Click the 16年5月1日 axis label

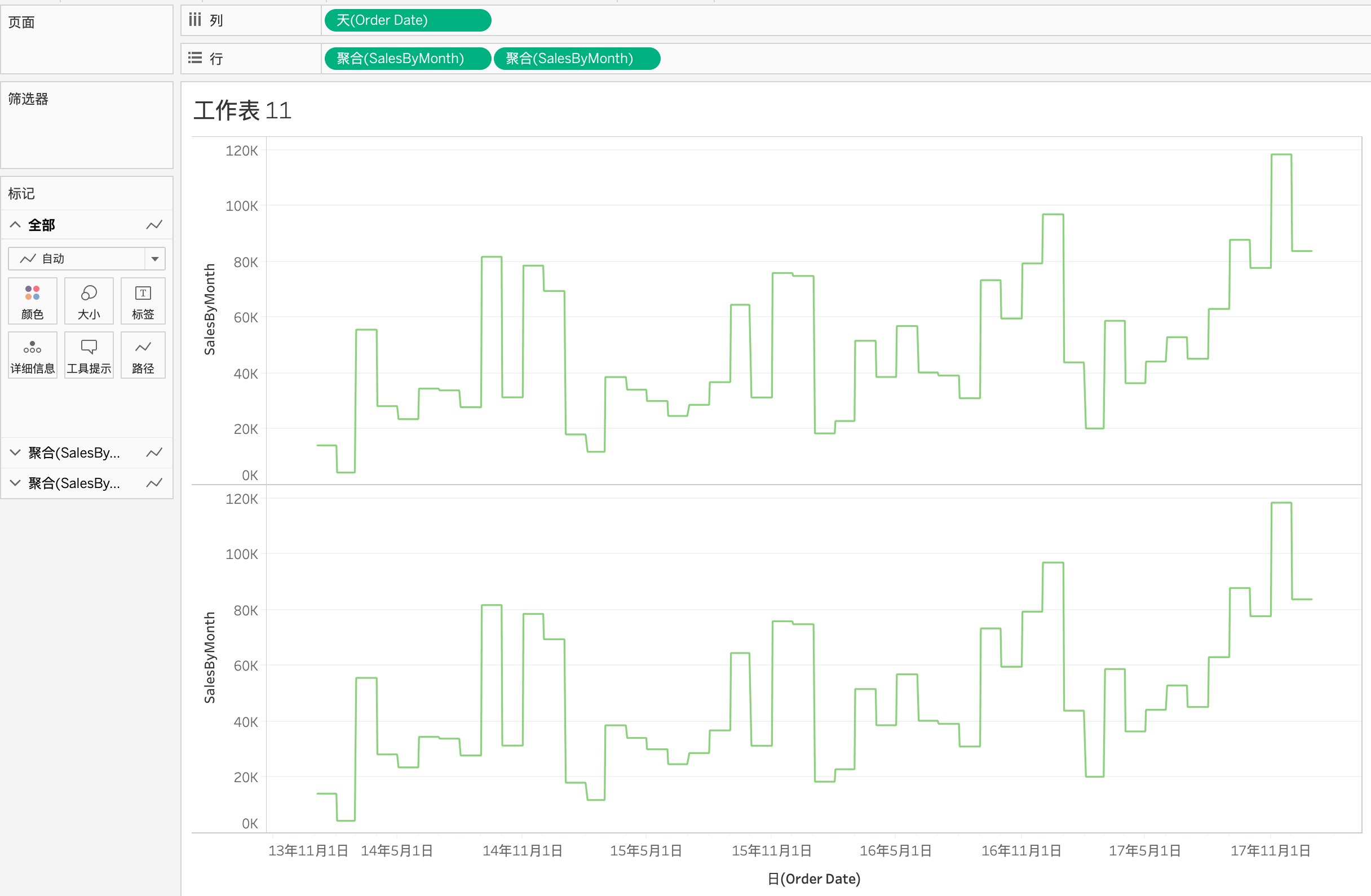pyautogui.click(x=896, y=850)
